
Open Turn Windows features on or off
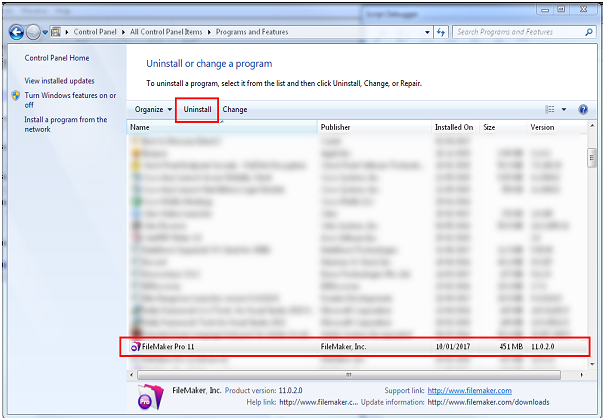[70, 100]
